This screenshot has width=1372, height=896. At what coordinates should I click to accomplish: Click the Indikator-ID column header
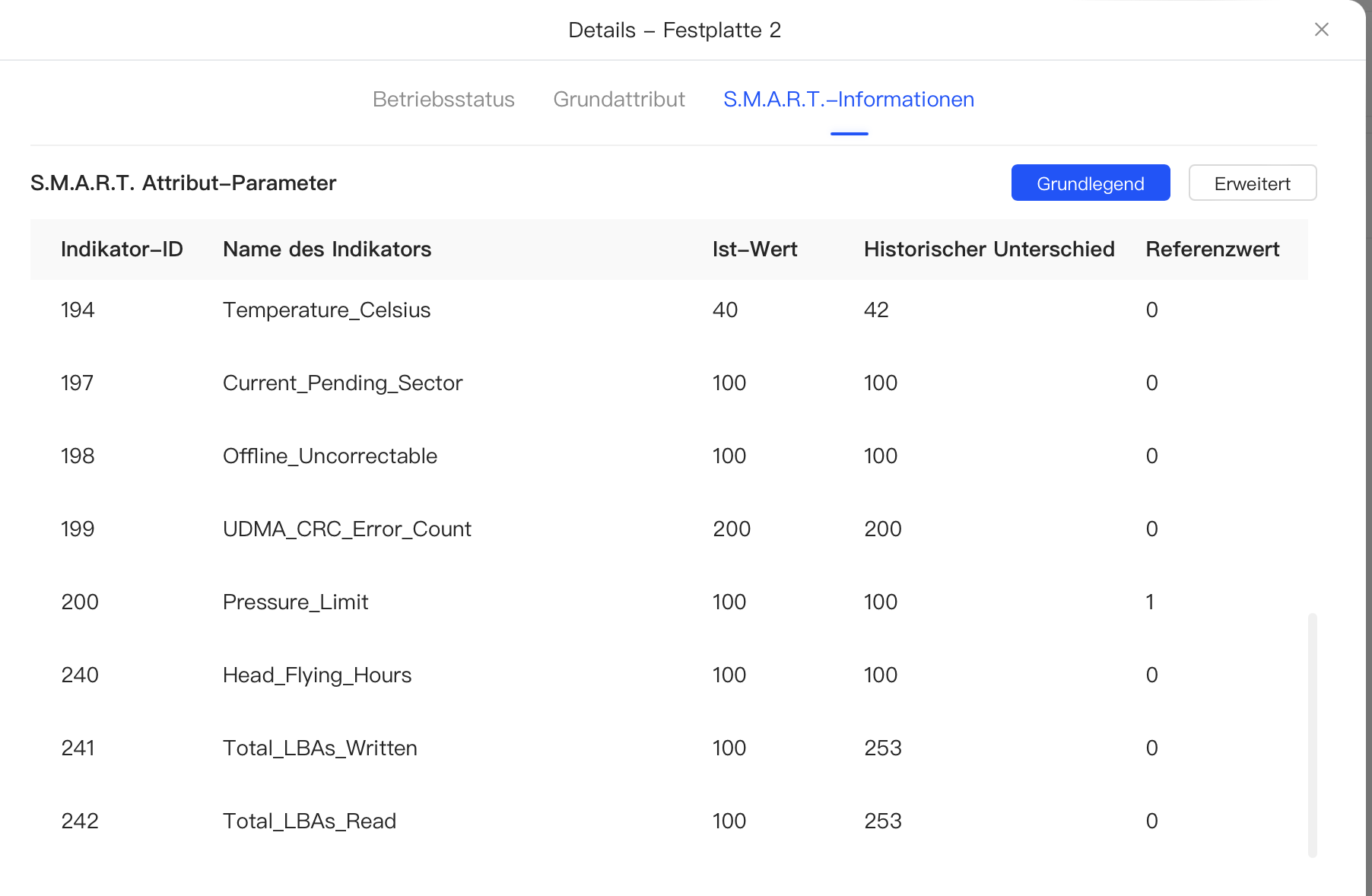coord(122,249)
